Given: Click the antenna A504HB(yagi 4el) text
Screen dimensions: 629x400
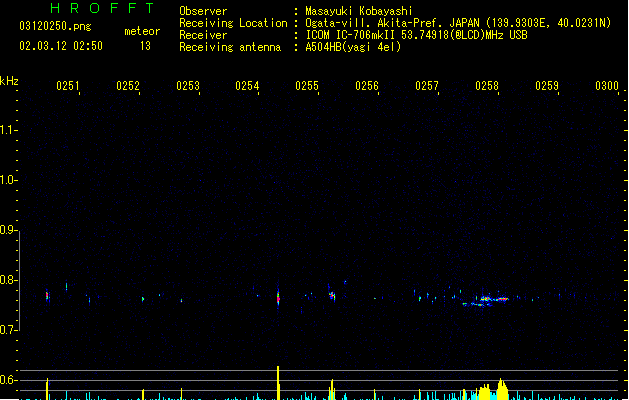Looking at the screenshot, I should click(353, 47).
